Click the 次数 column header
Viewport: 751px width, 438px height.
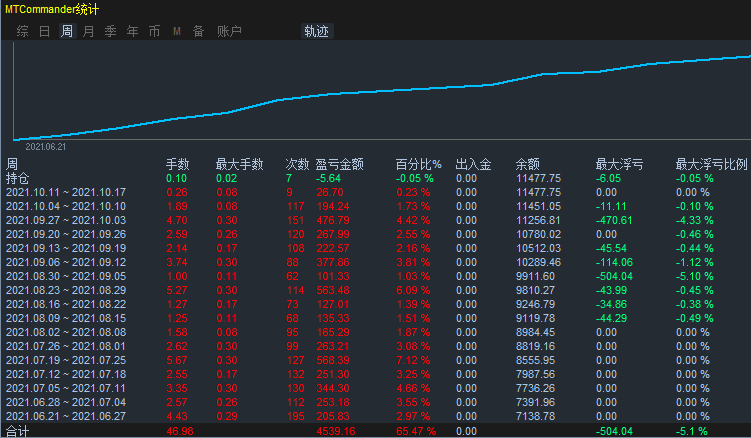297,164
